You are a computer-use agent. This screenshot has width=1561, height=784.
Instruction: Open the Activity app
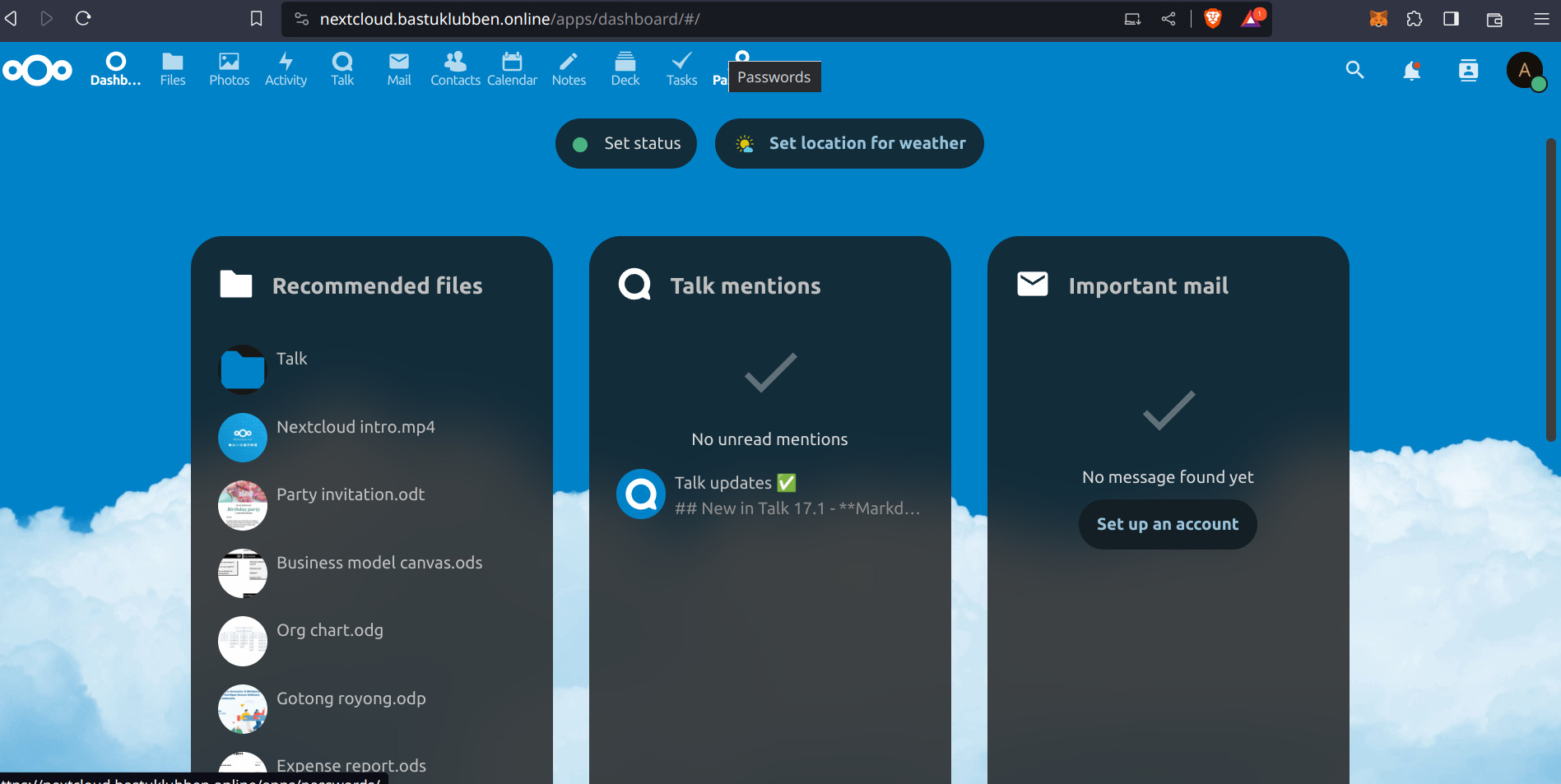(286, 69)
